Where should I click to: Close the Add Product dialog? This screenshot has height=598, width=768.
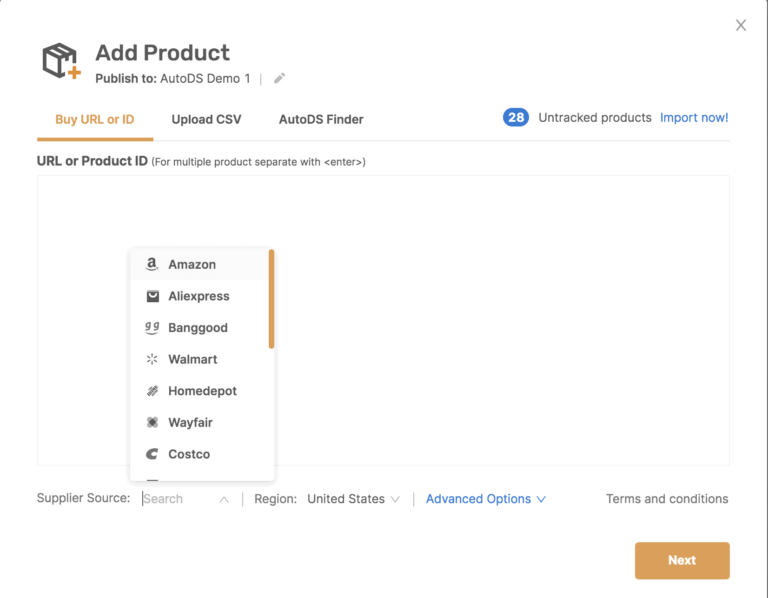[741, 25]
